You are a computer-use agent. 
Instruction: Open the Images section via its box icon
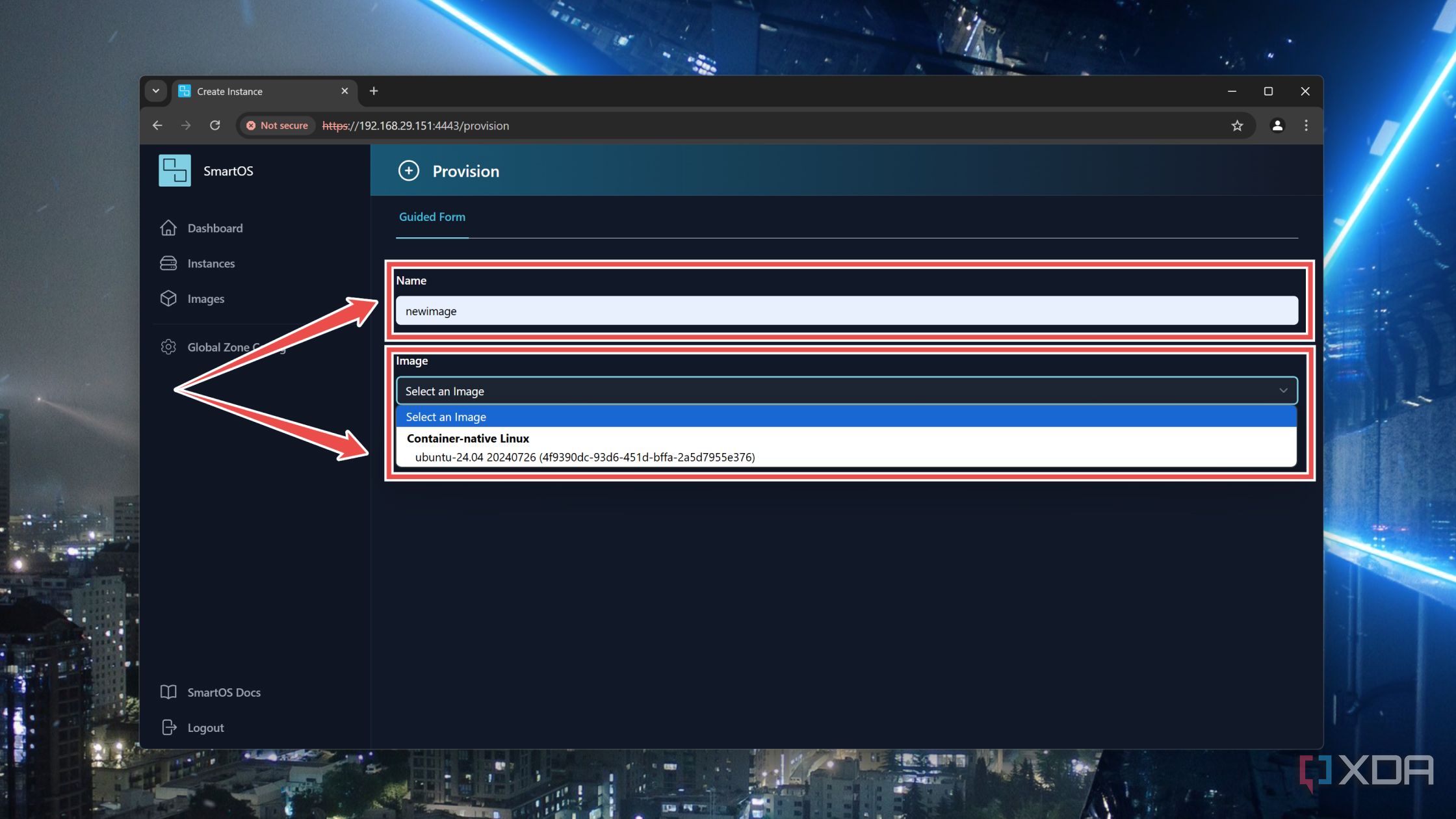[169, 298]
